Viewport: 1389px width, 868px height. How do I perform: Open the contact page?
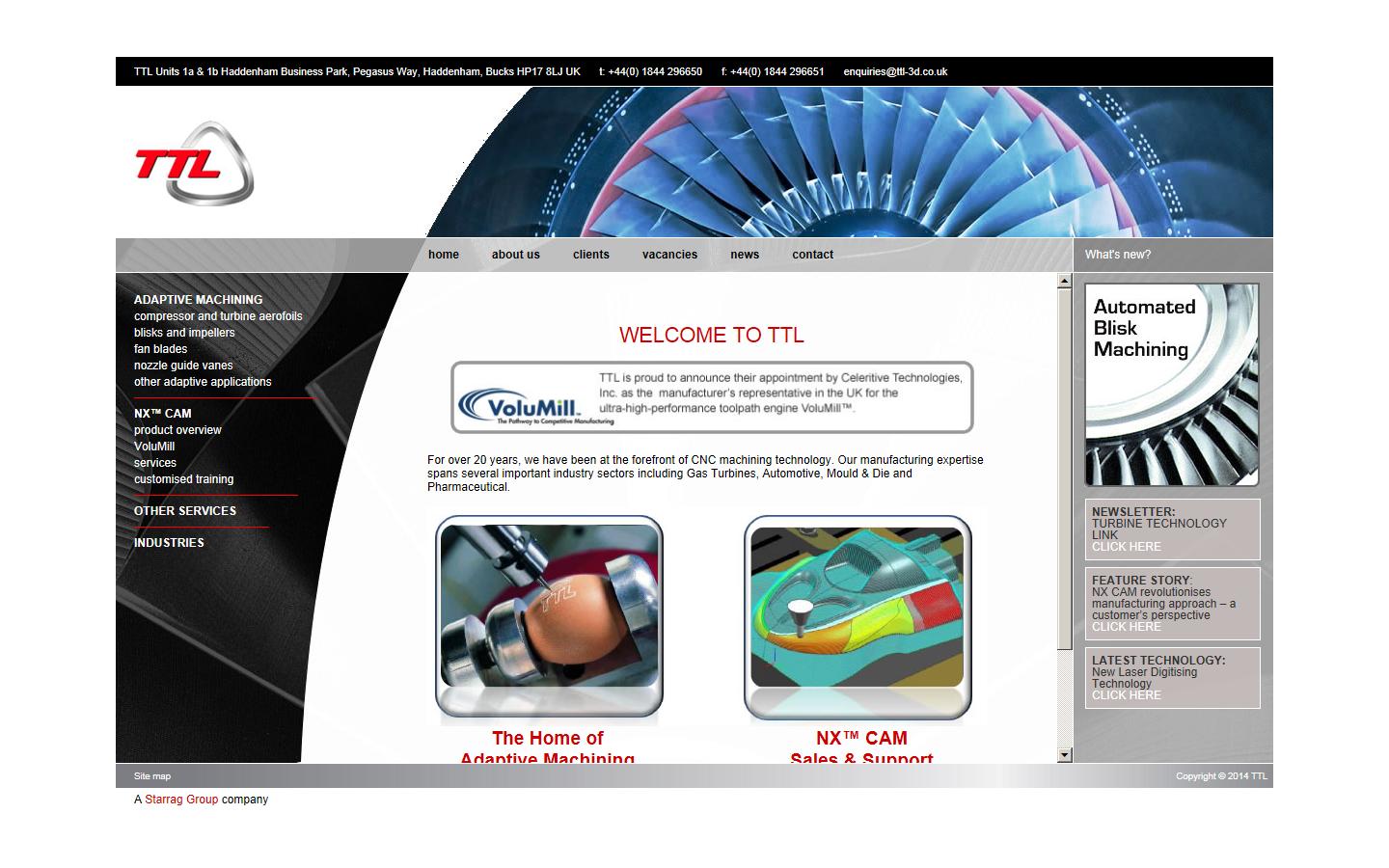[x=812, y=254]
